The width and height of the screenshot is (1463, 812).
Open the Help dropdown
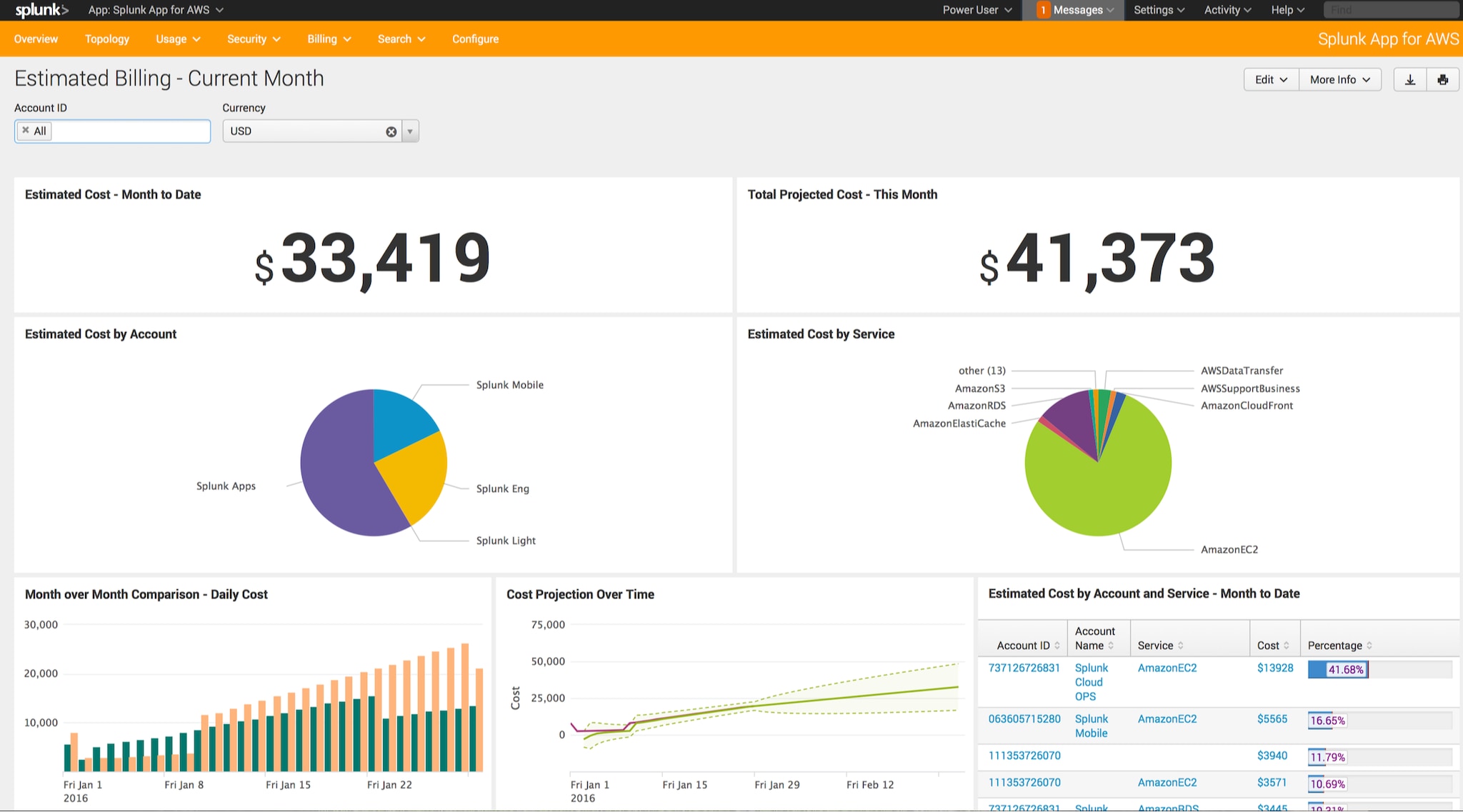[1287, 10]
